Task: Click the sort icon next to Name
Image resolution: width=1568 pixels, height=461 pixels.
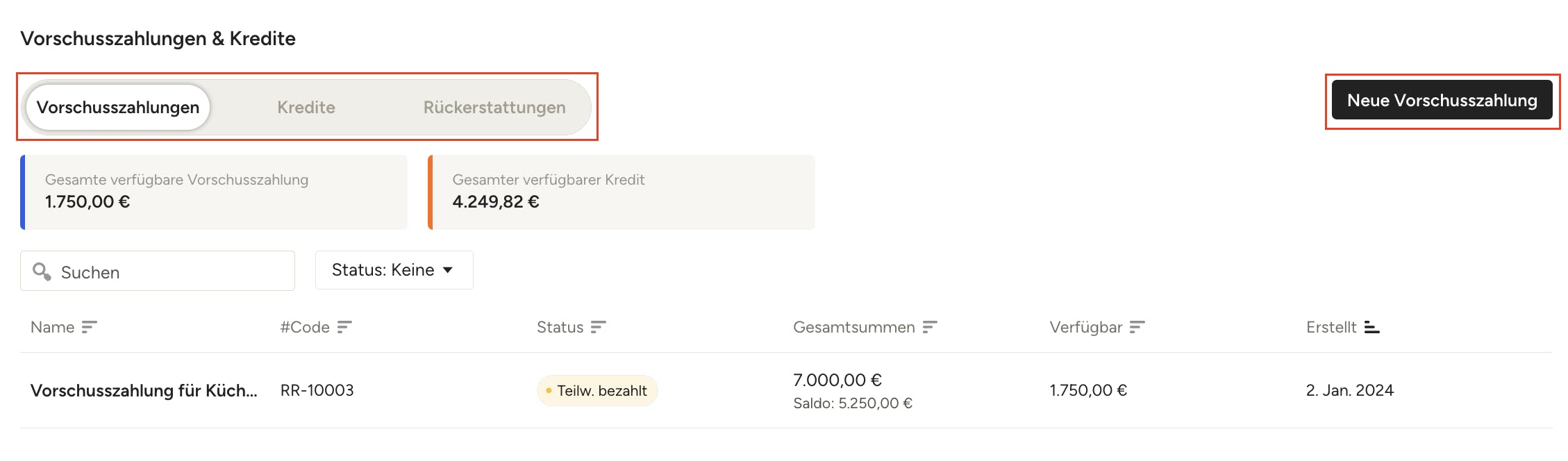Action: pos(89,327)
